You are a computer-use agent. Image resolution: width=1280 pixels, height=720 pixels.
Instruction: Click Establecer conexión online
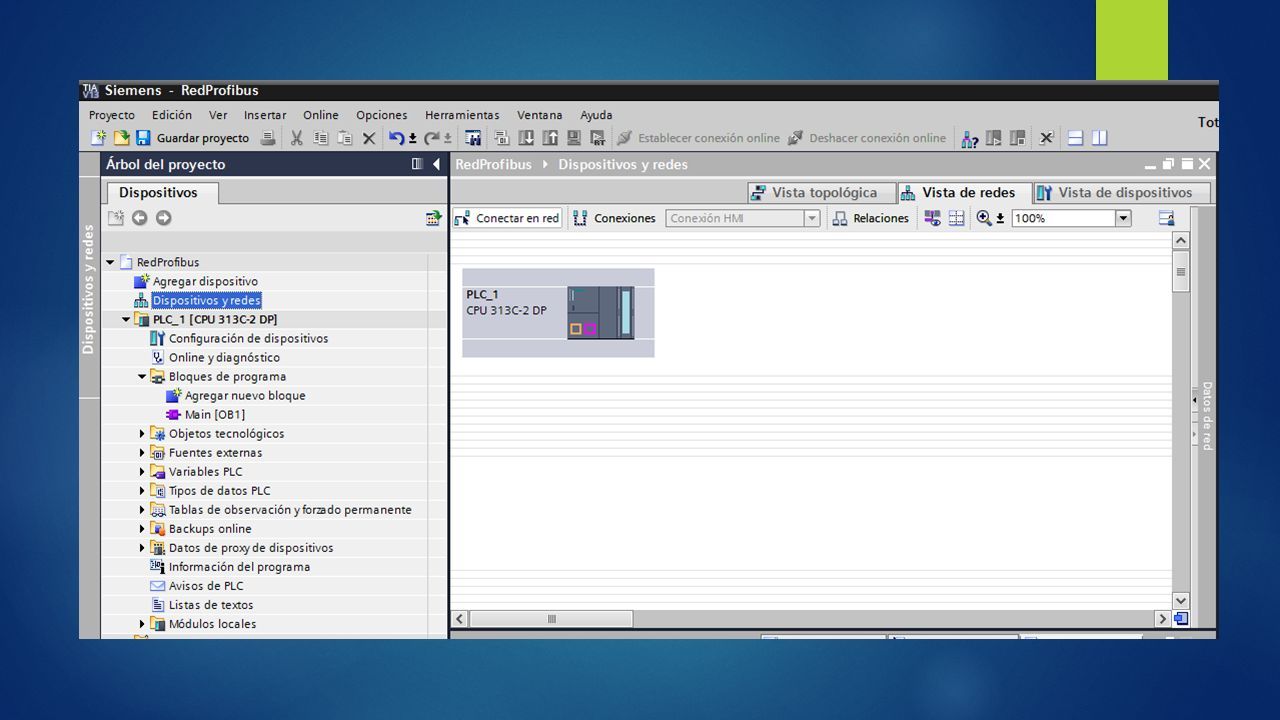point(698,138)
